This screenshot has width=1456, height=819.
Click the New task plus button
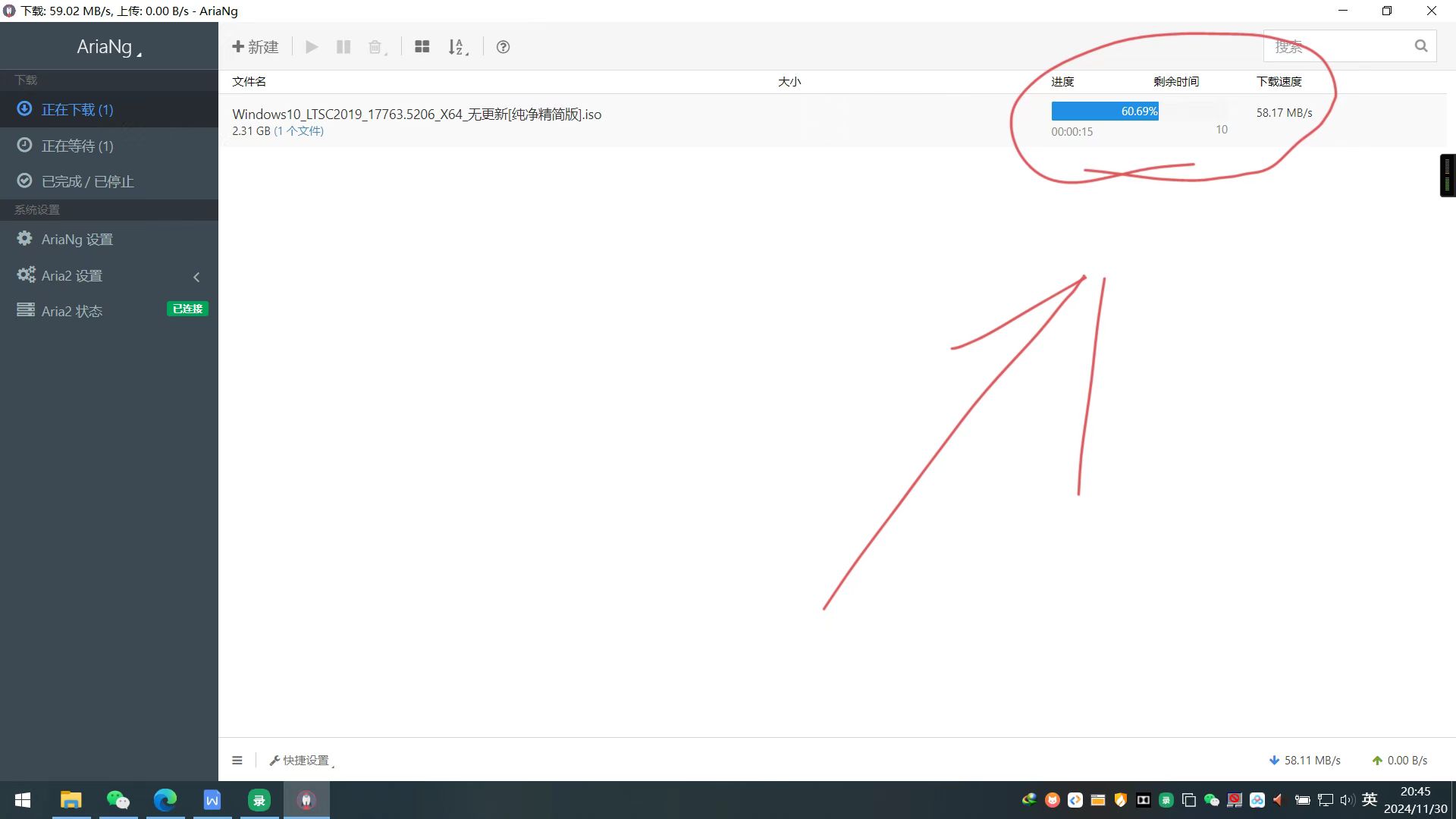coord(255,47)
